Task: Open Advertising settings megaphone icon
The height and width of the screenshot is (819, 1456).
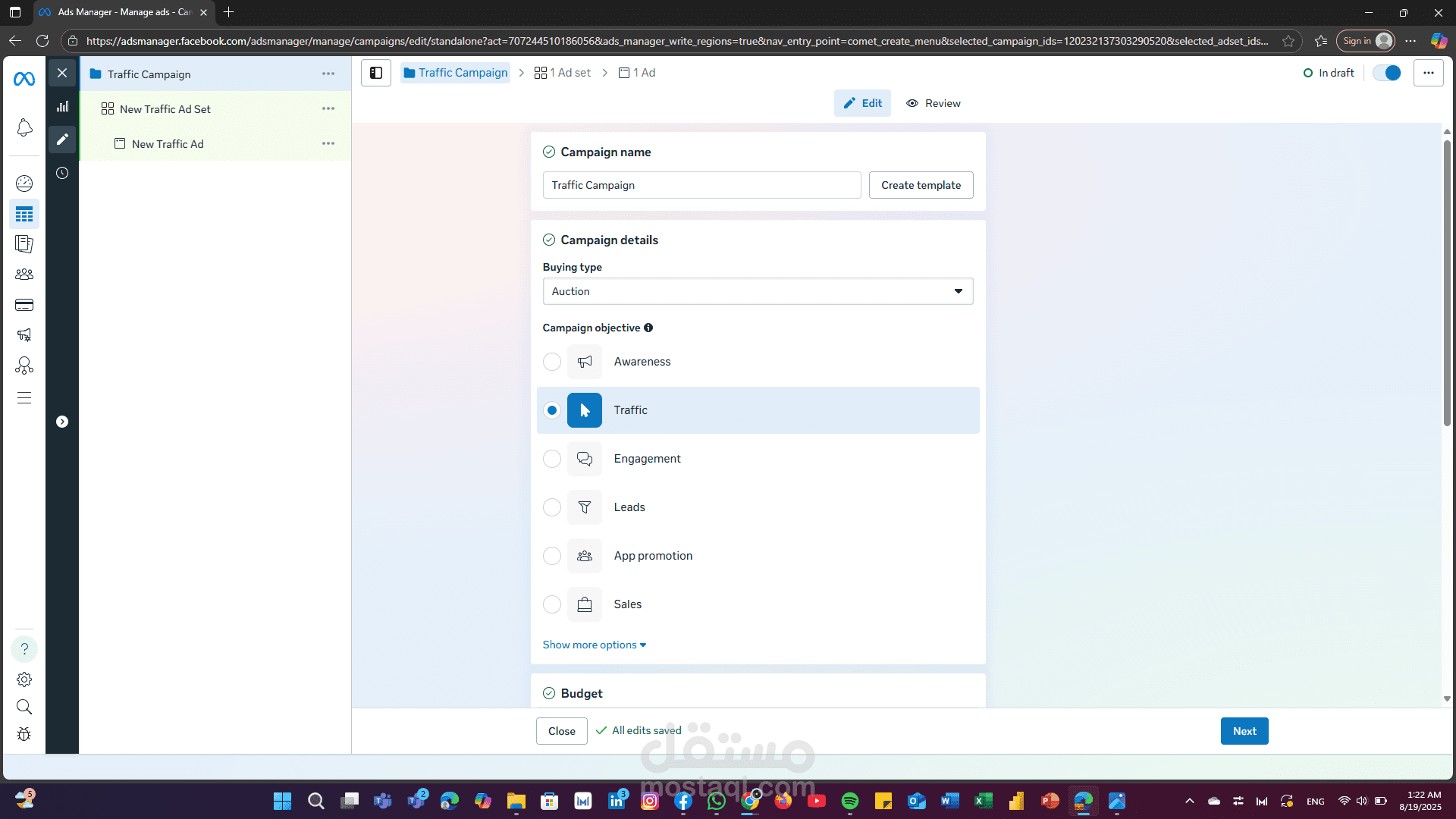Action: click(24, 335)
